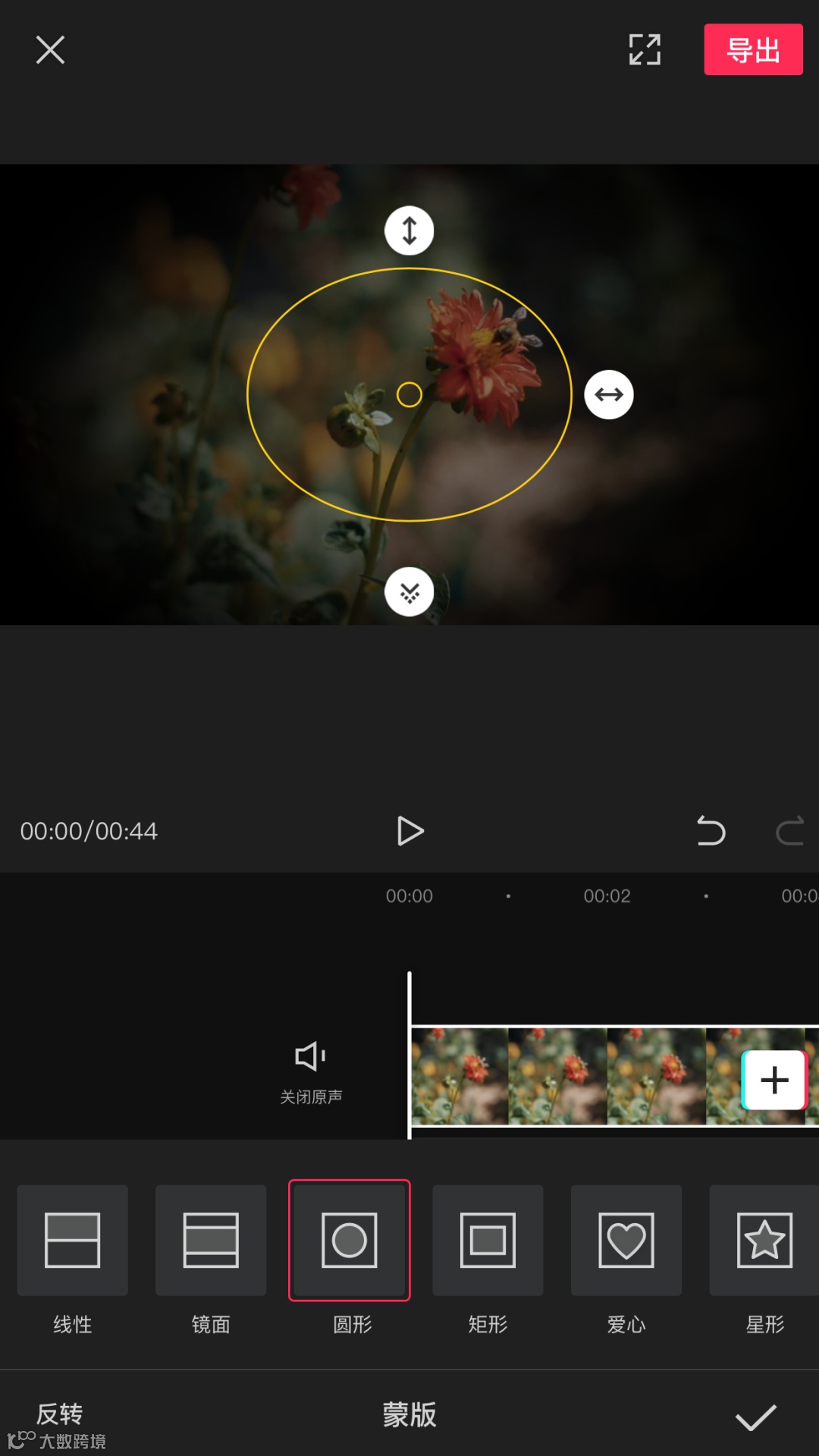Click the vertical stretch handle above mask
This screenshot has width=819, height=1456.
point(409,231)
